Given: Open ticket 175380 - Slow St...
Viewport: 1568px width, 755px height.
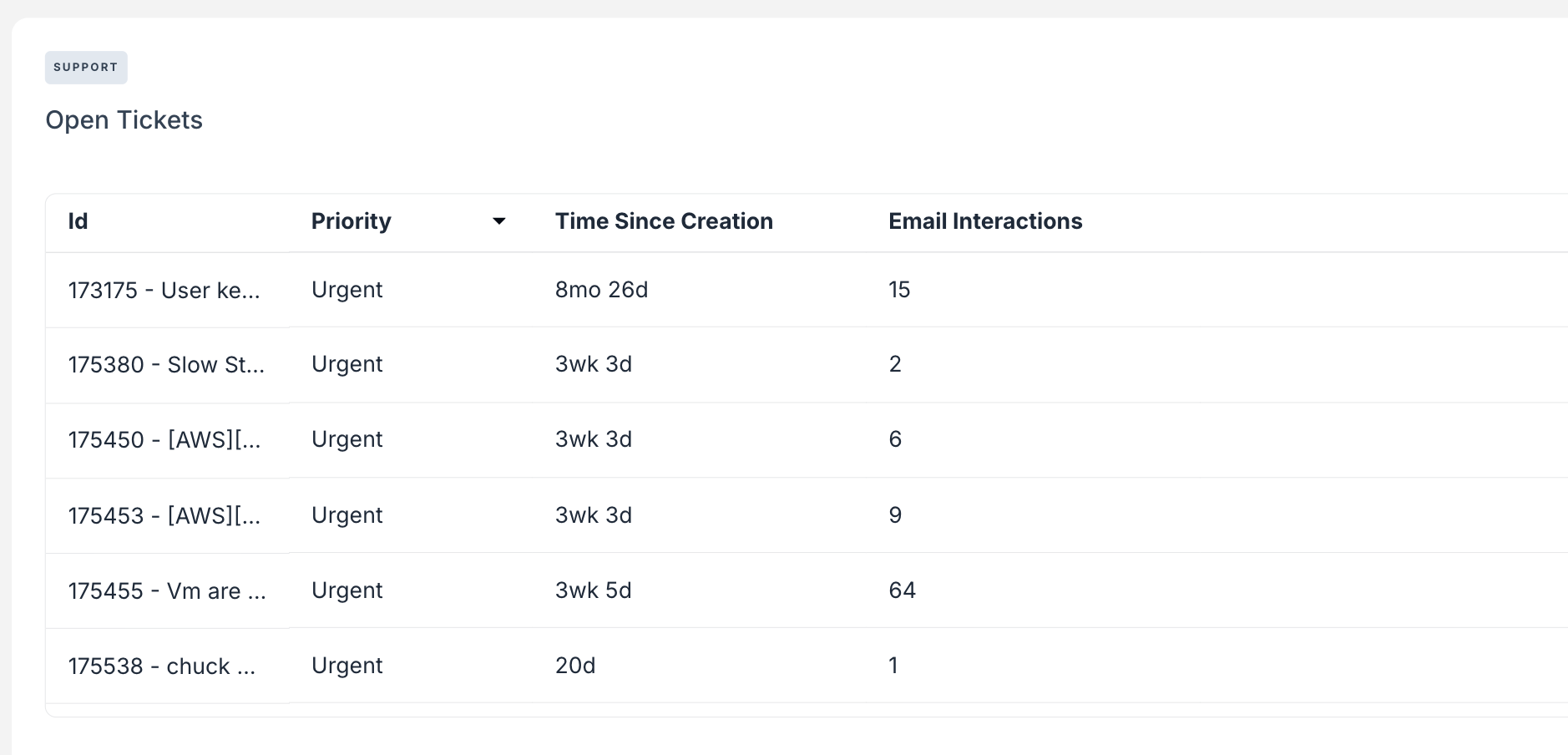Looking at the screenshot, I should (166, 365).
